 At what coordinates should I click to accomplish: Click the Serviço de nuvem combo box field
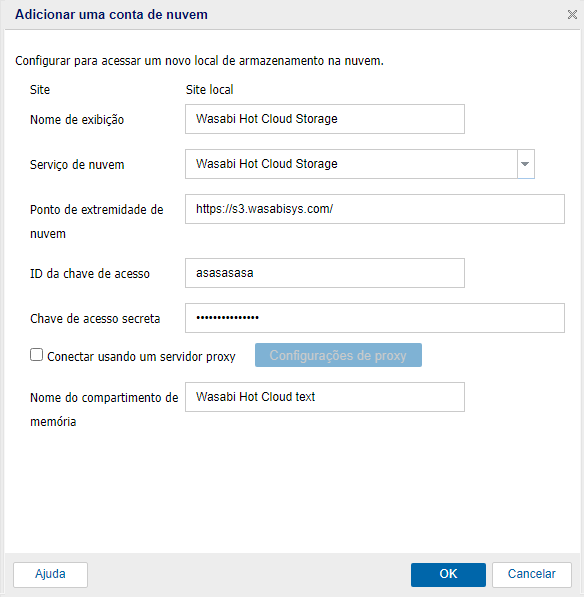tap(351, 164)
